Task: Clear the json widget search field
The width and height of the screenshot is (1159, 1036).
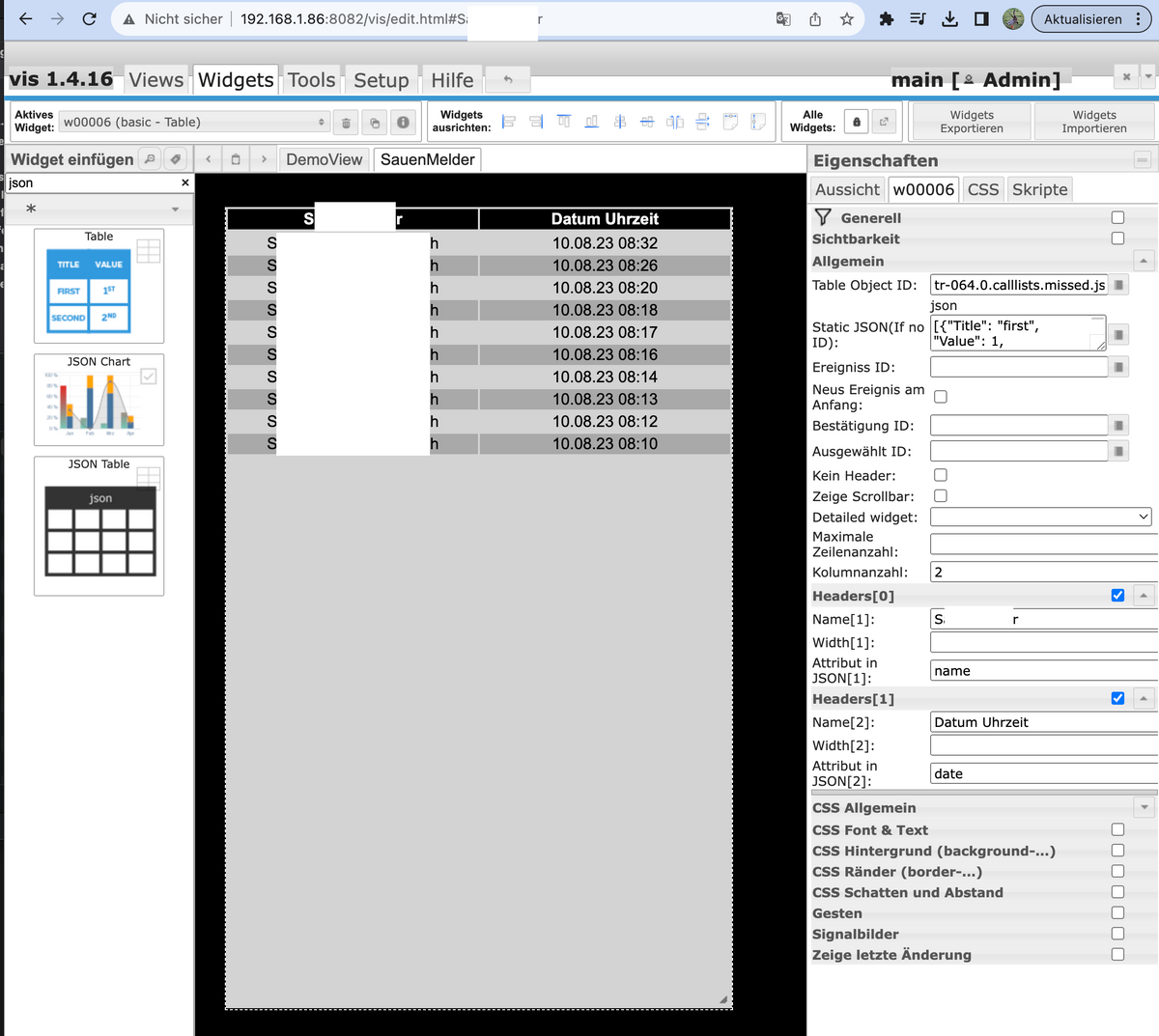Action: pos(185,182)
